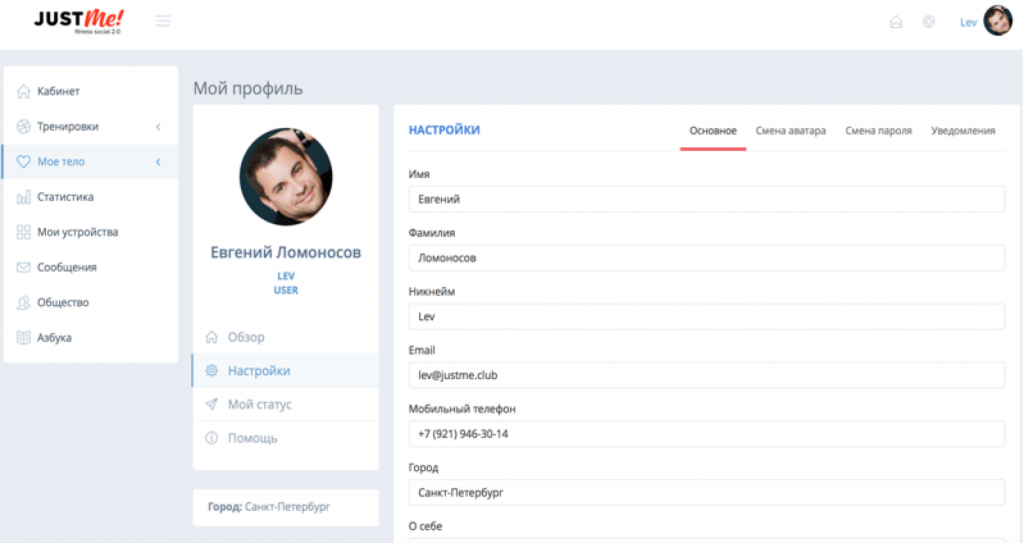Open Помощь in profile menu
This screenshot has width=1024, height=543.
[x=285, y=438]
